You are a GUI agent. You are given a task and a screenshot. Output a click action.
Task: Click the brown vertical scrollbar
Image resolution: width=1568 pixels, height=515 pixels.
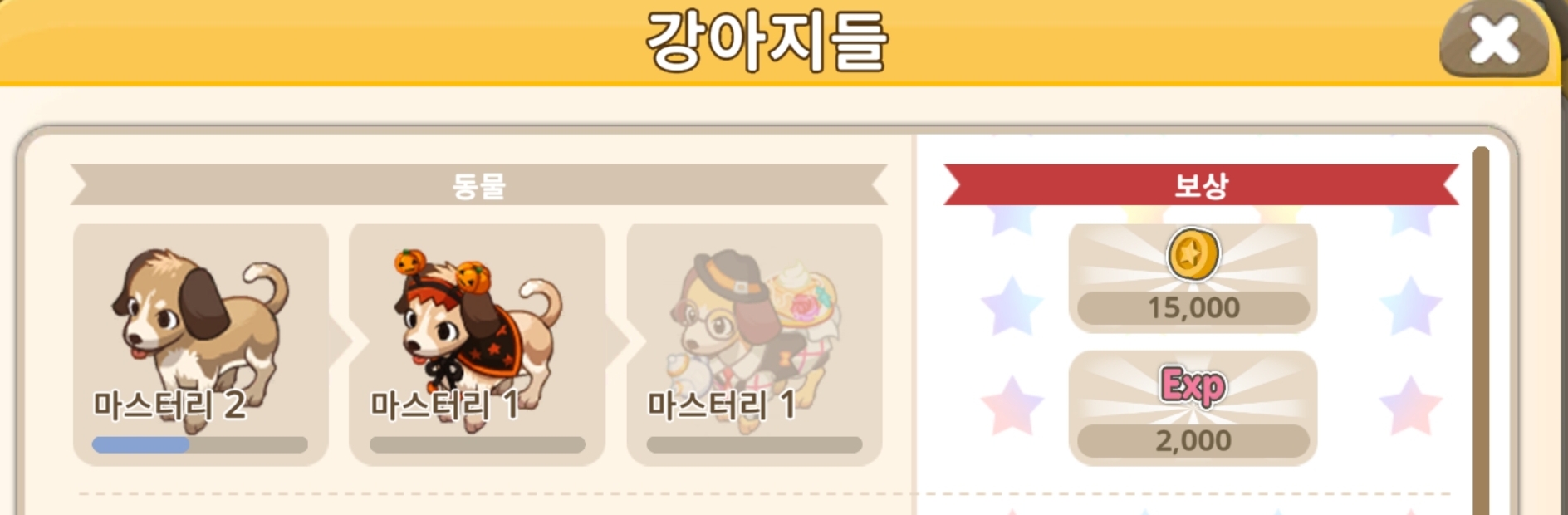(x=1481, y=331)
